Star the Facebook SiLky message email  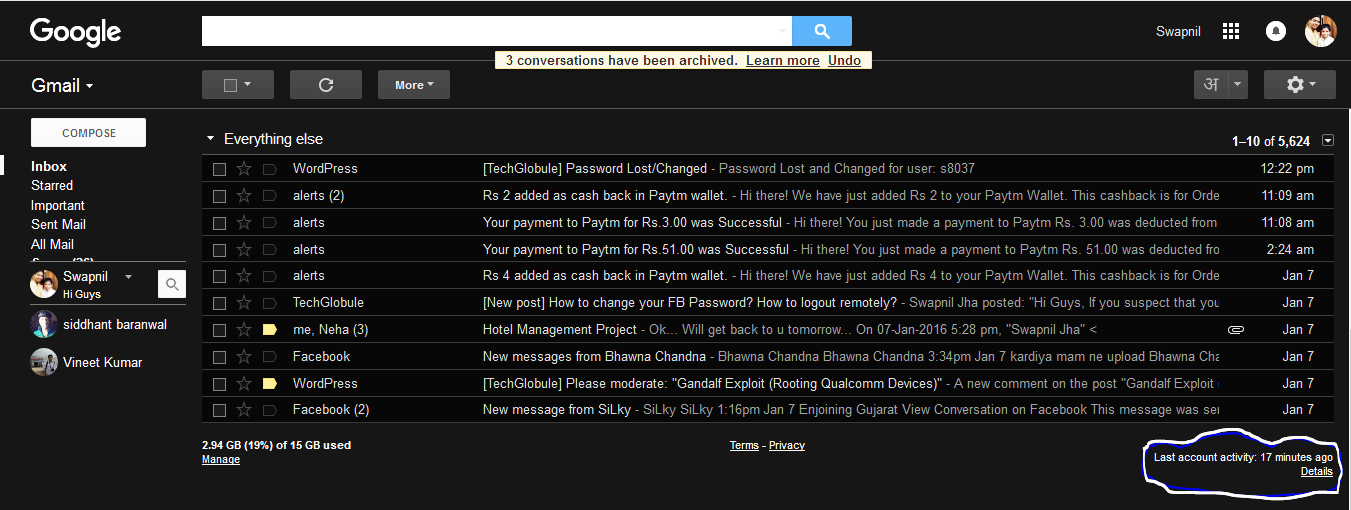point(244,410)
